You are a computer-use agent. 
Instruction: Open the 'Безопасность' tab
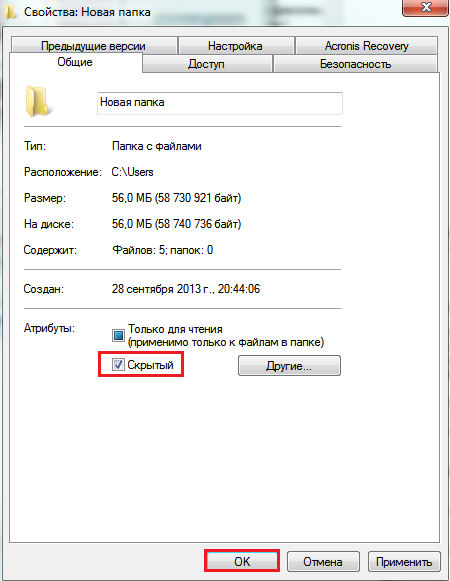coord(355,63)
